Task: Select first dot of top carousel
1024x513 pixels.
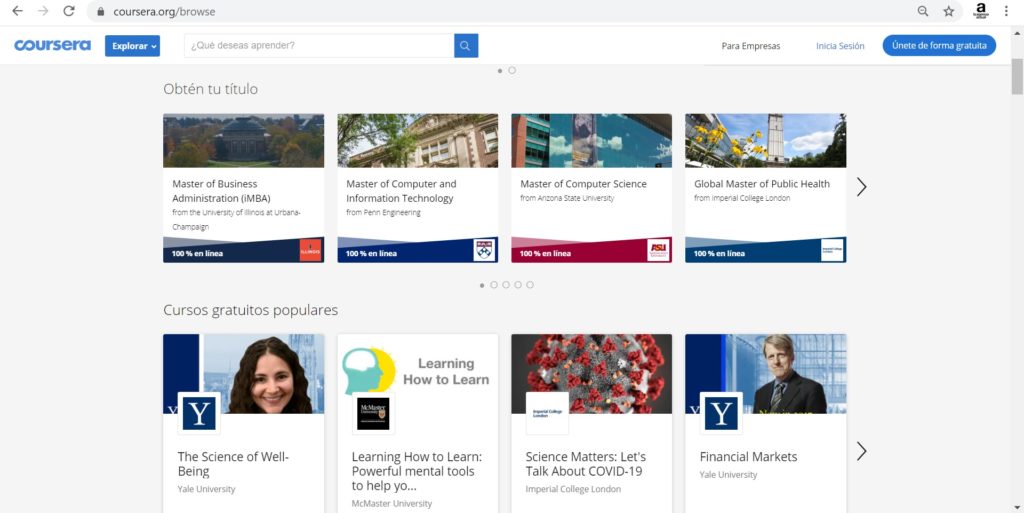Action: pos(500,70)
